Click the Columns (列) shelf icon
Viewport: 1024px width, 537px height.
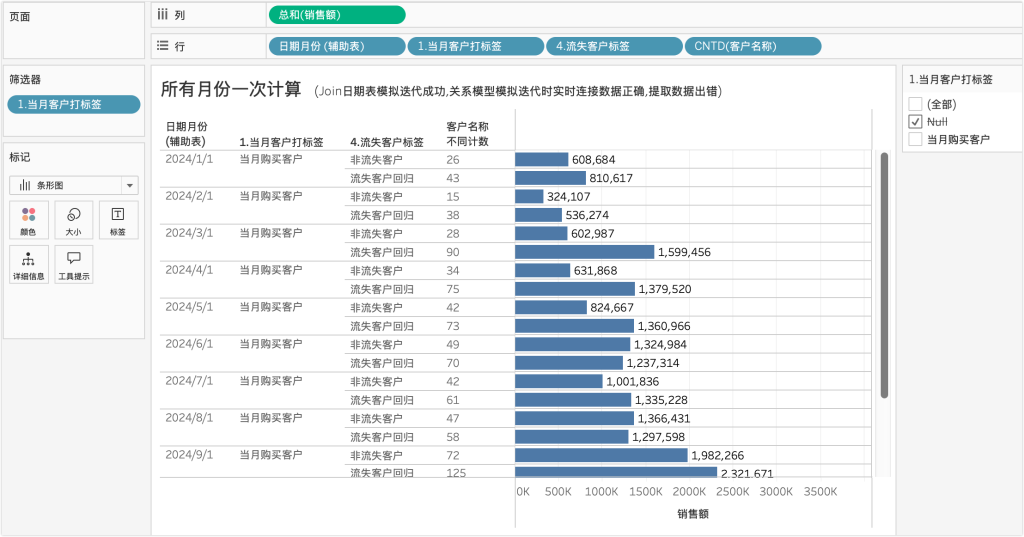pyautogui.click(x=162, y=14)
